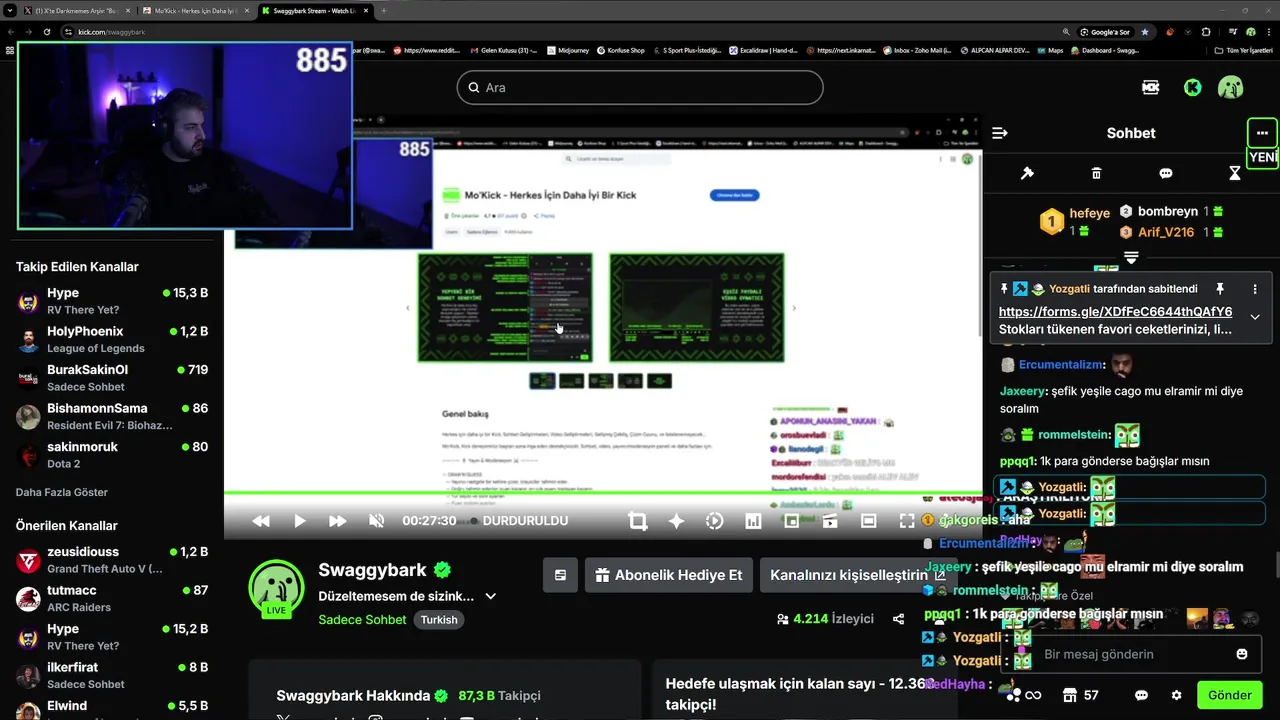Click the crop icon in player controls

coord(638,521)
